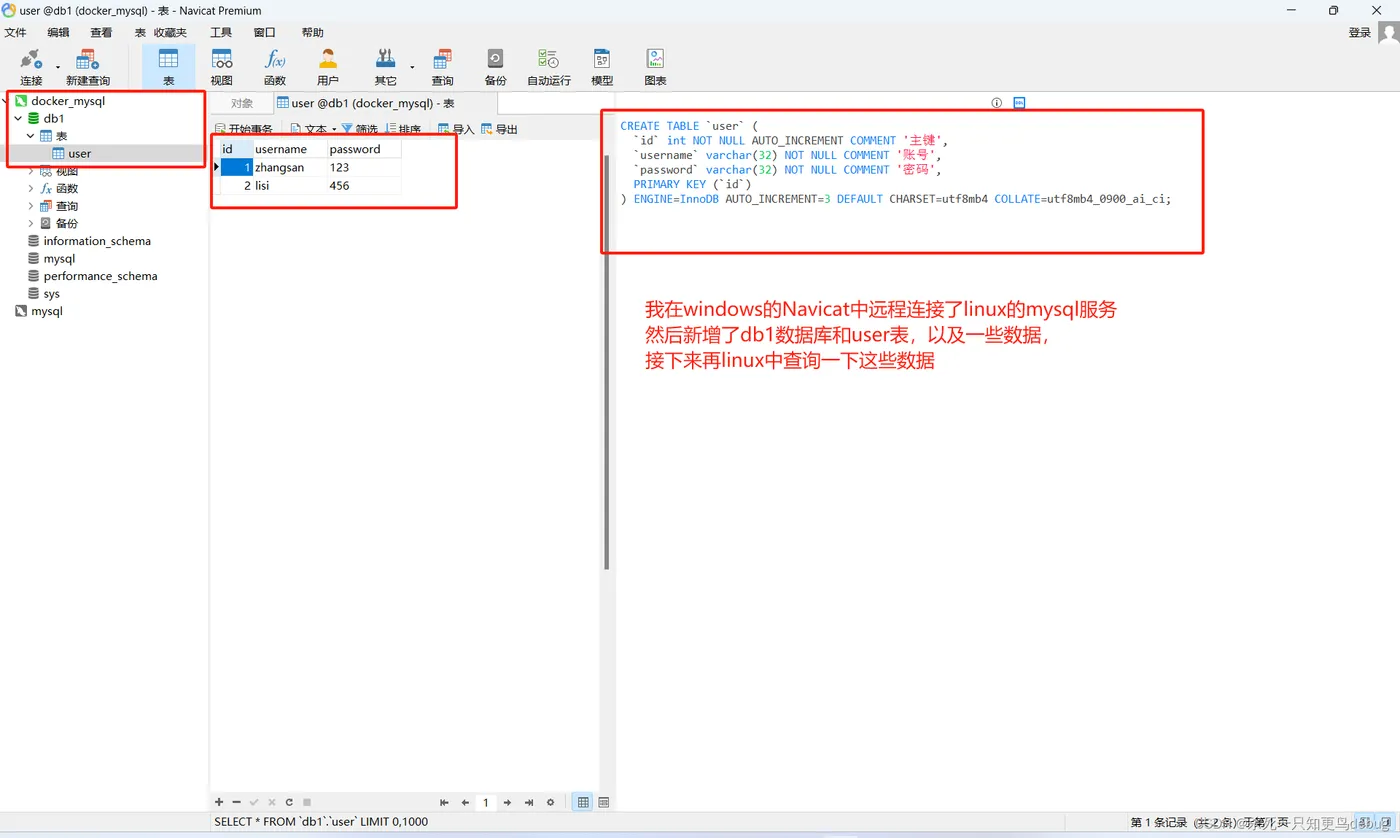Image resolution: width=1400 pixels, height=838 pixels.
Task: Go to last page of records
Action: 529,802
